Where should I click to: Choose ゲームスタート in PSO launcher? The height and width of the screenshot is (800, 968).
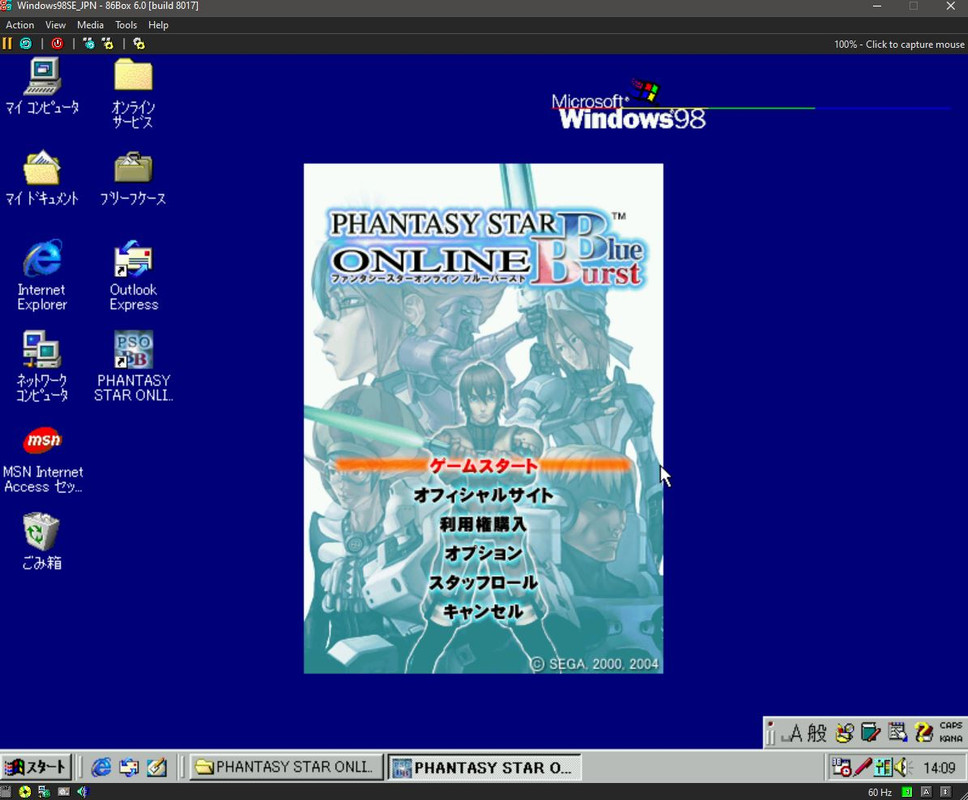click(483, 466)
